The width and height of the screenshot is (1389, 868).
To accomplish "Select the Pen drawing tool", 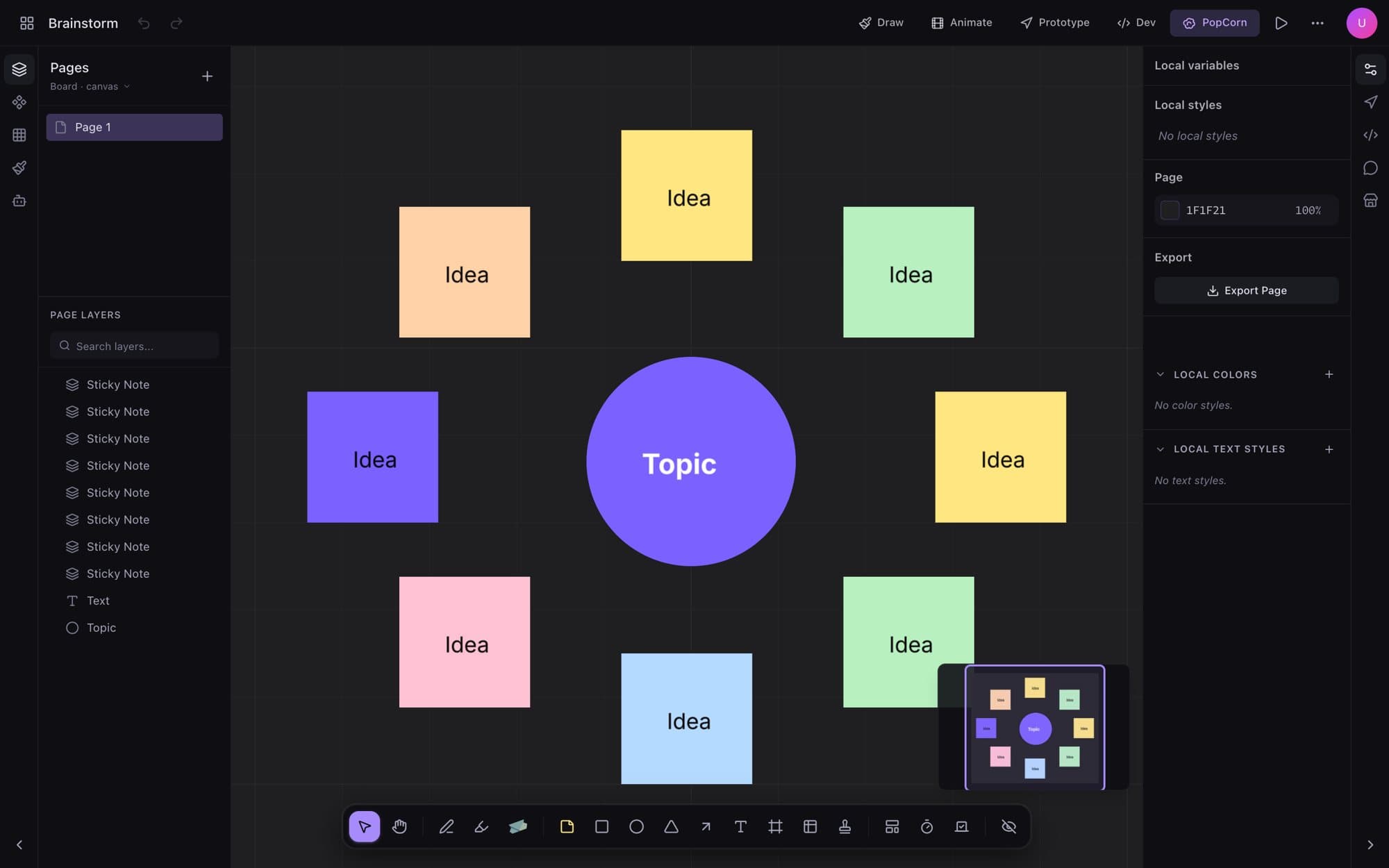I will [447, 826].
